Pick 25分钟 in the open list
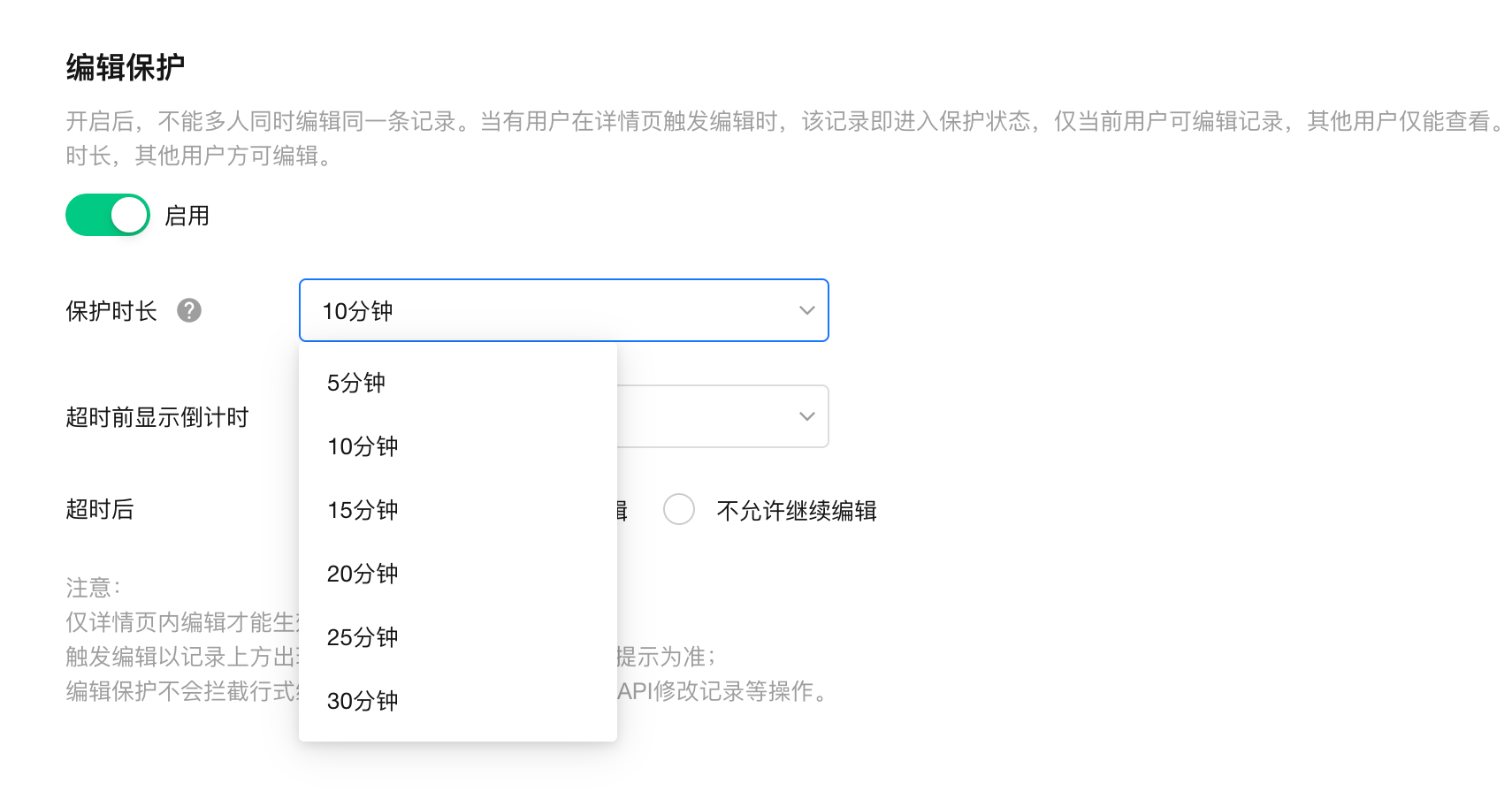 (363, 637)
